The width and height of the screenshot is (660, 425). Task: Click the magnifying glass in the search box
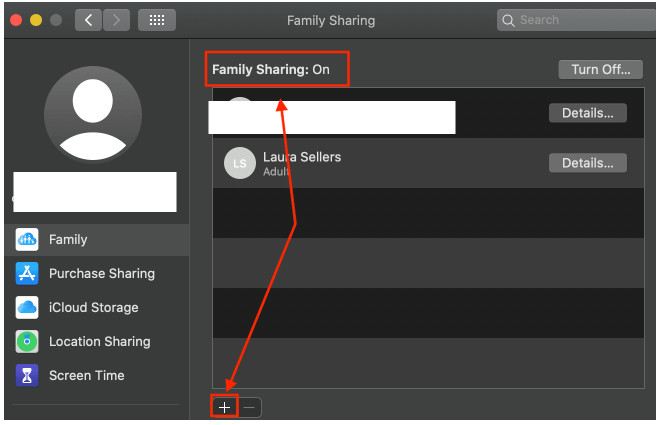[x=510, y=20]
